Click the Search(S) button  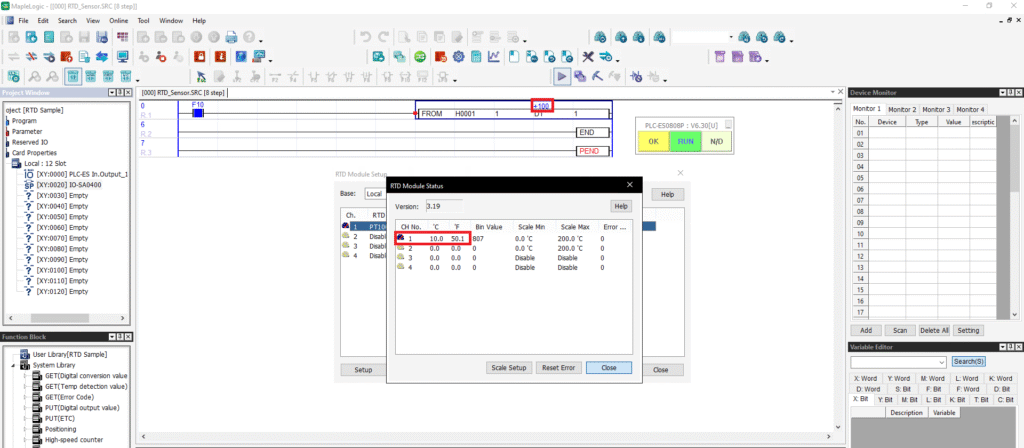968,362
